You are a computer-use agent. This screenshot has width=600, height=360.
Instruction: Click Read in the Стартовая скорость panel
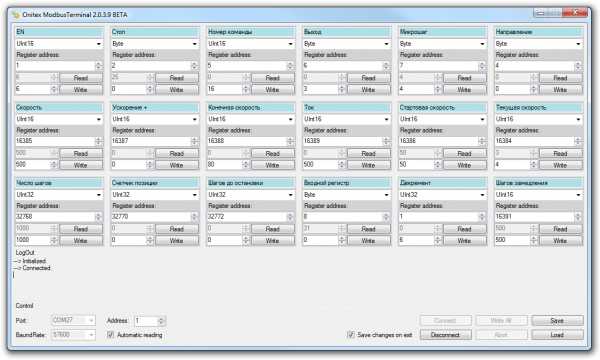click(x=465, y=153)
